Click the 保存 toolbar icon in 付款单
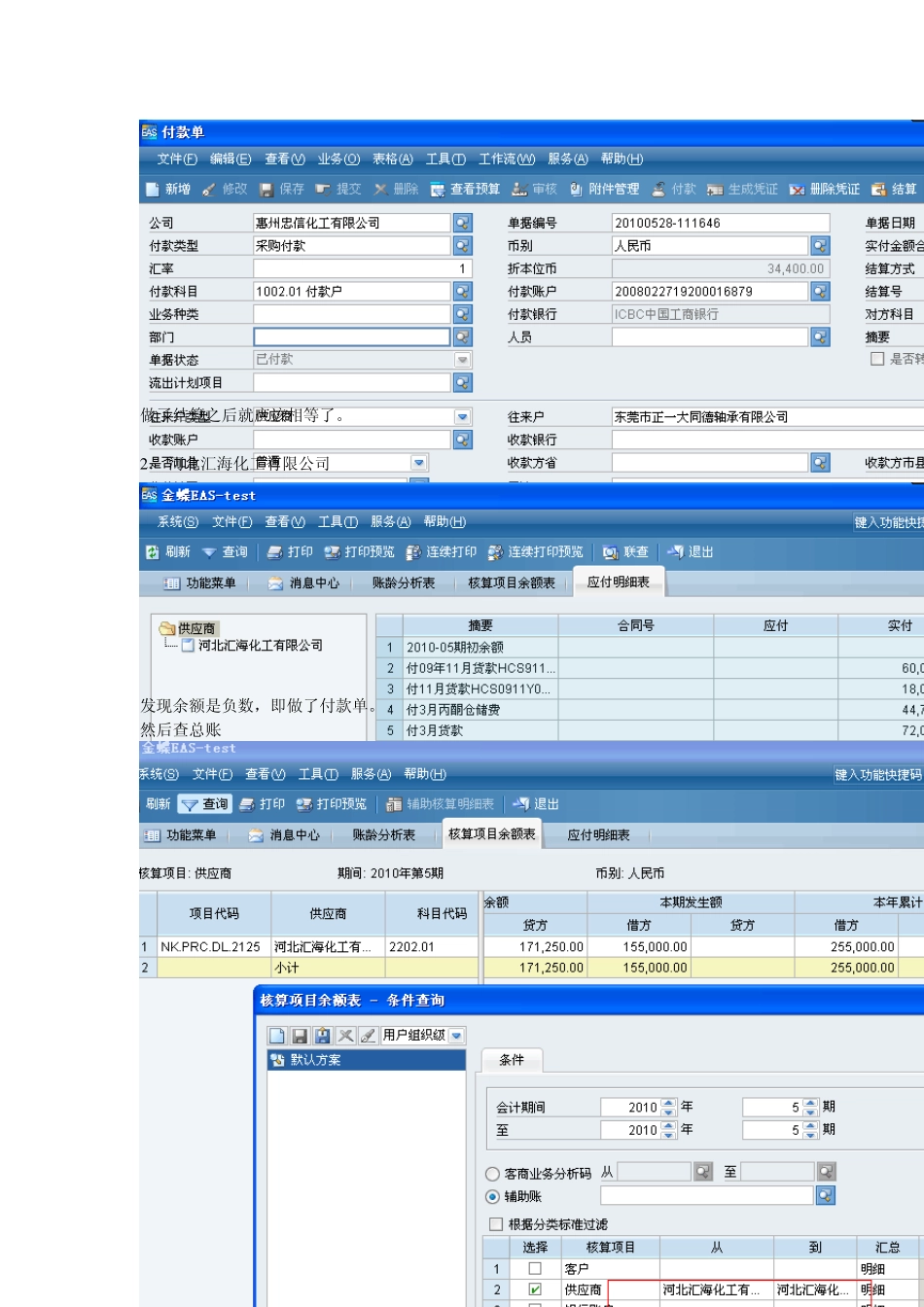This screenshot has width=924, height=1307. pos(267,190)
